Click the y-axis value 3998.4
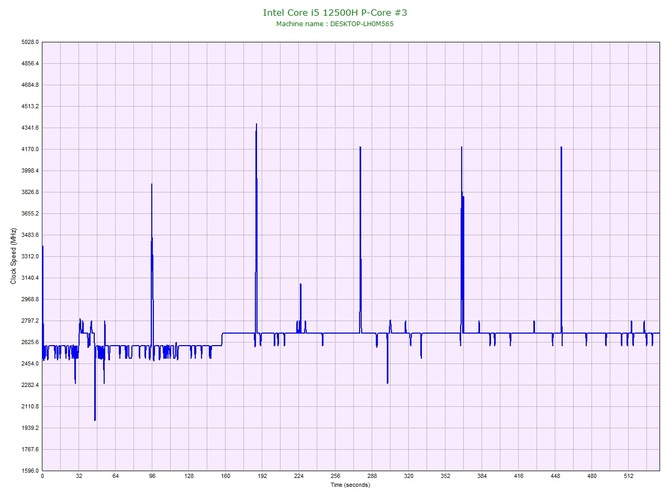670x502 pixels. click(30, 171)
